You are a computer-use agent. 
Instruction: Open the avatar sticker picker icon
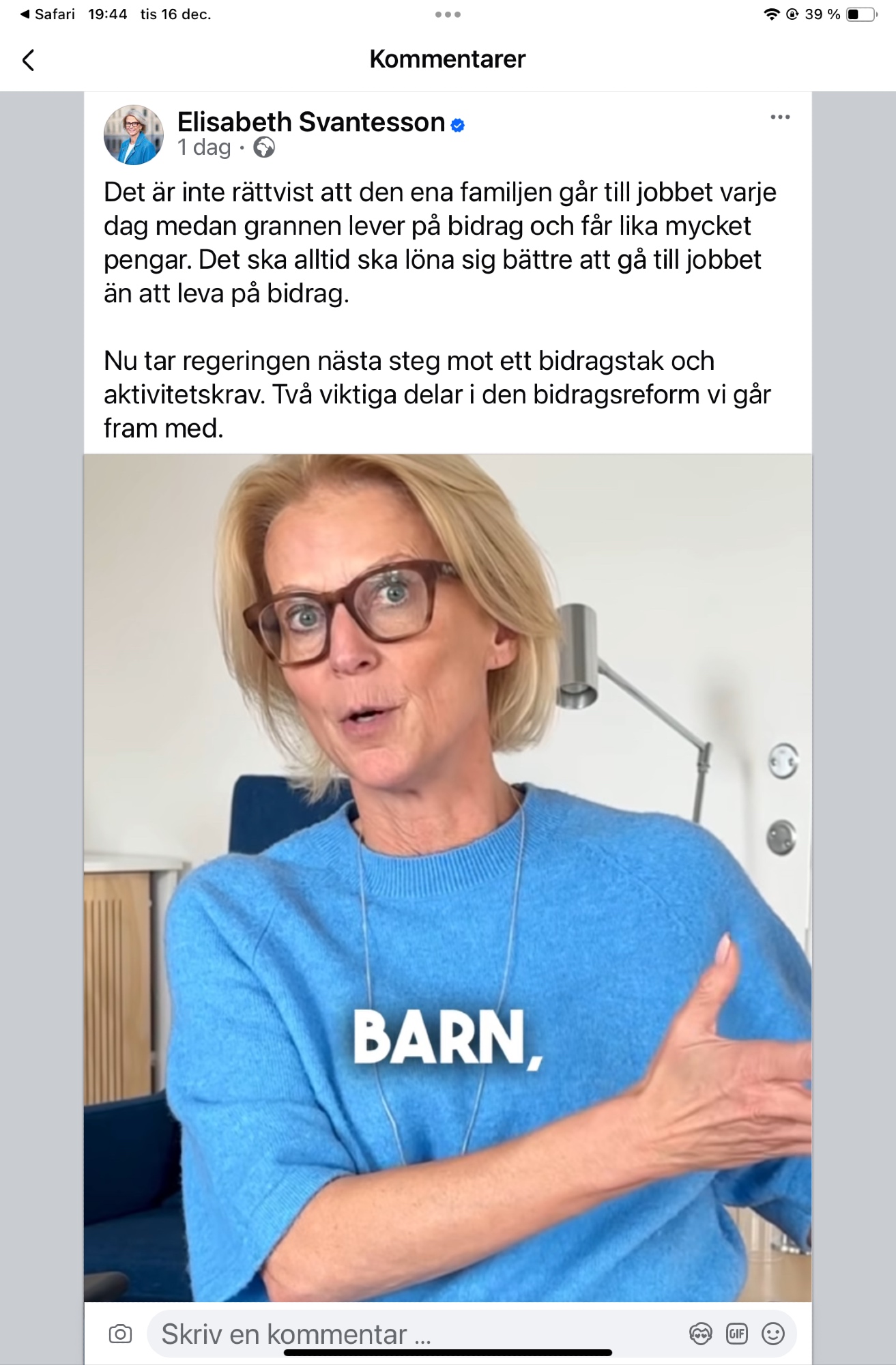(701, 1334)
